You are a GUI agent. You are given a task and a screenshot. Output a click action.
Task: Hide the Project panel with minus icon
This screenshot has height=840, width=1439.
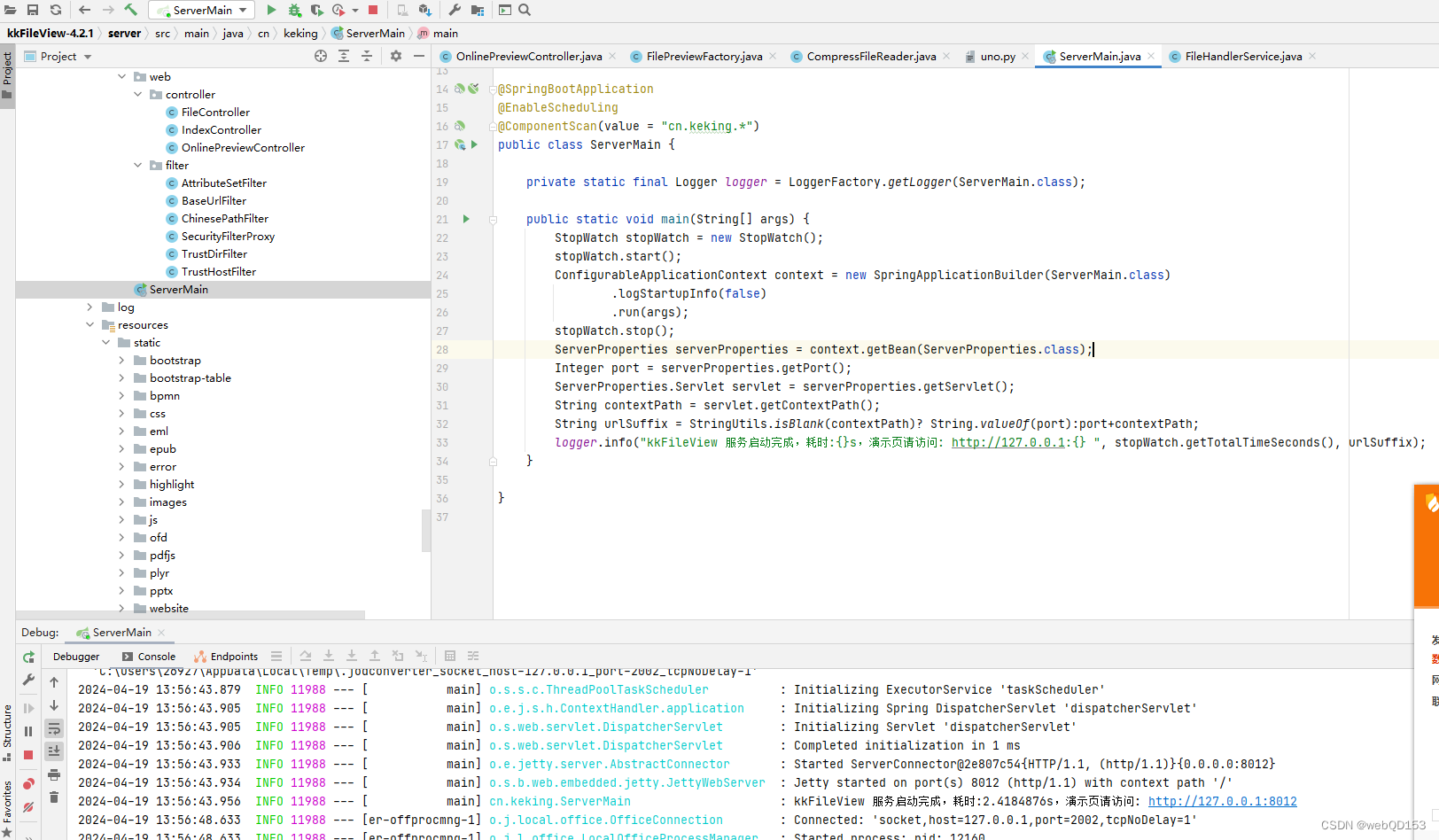pyautogui.click(x=419, y=56)
